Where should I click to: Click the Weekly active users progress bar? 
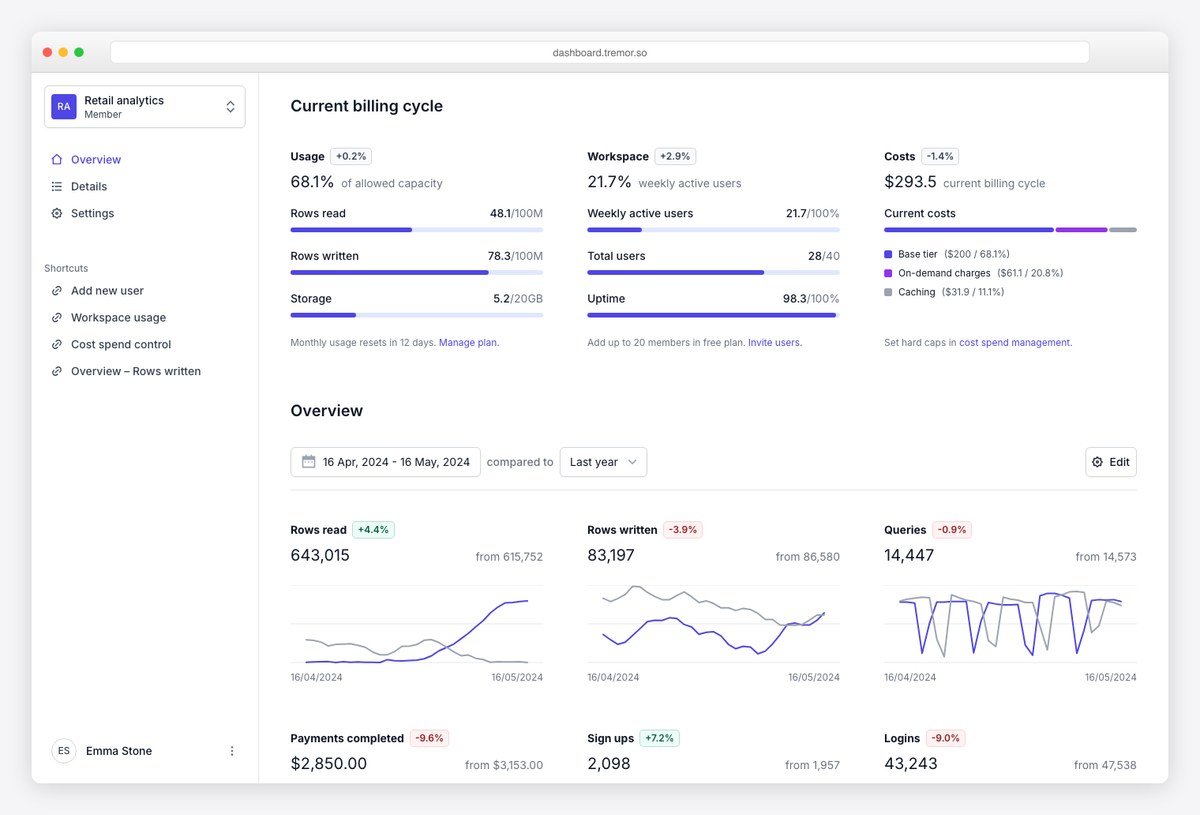tap(713, 230)
